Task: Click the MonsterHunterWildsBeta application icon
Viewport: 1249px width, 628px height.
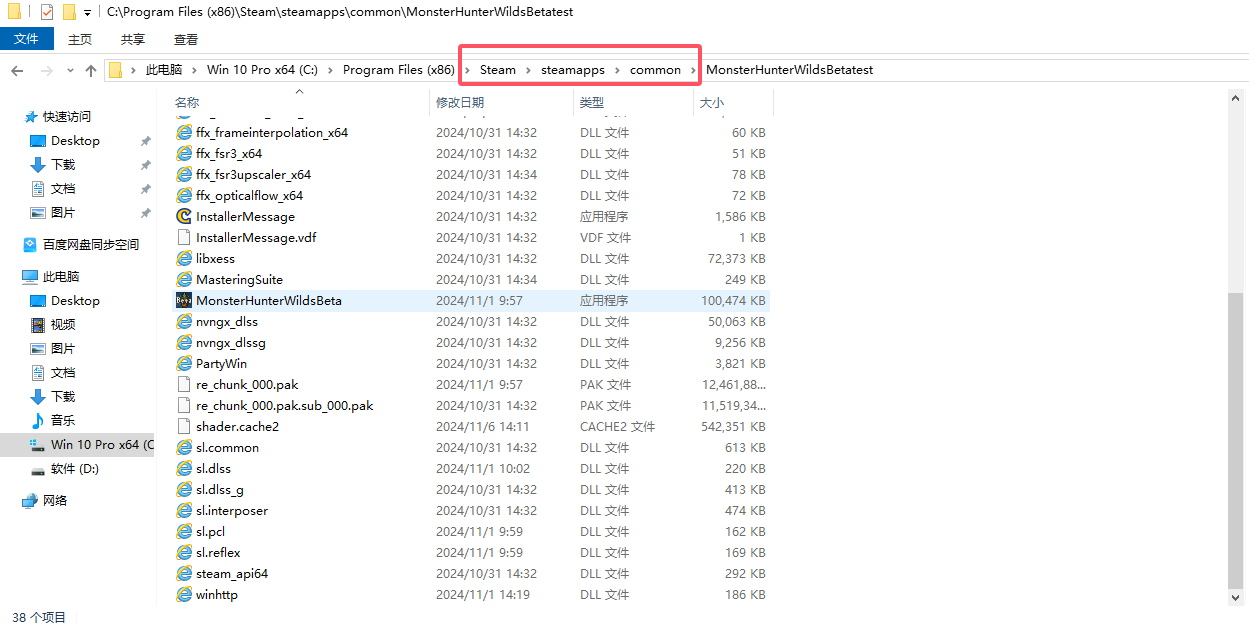Action: point(184,301)
